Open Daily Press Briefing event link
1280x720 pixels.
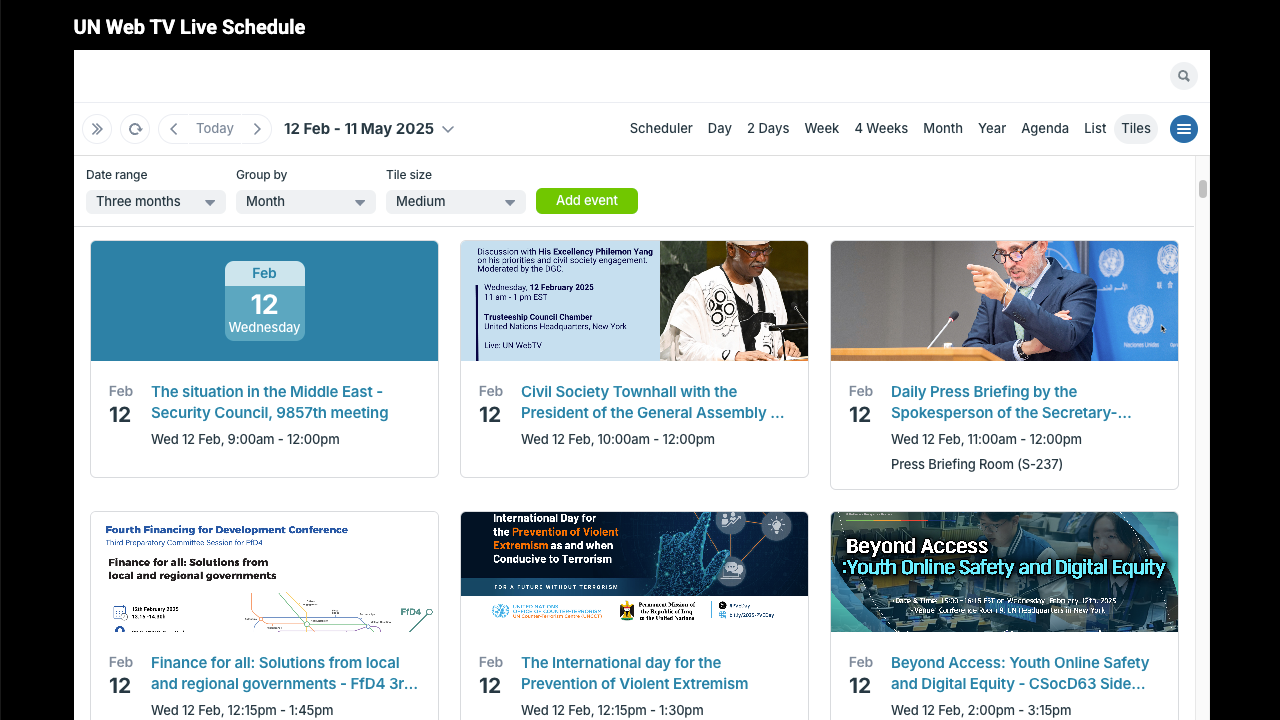1011,402
